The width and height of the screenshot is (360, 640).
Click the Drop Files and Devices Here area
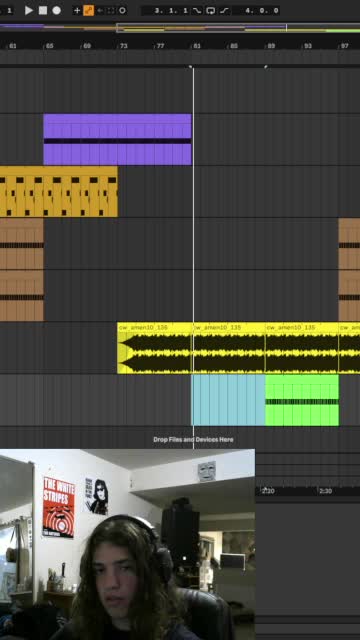point(193,440)
